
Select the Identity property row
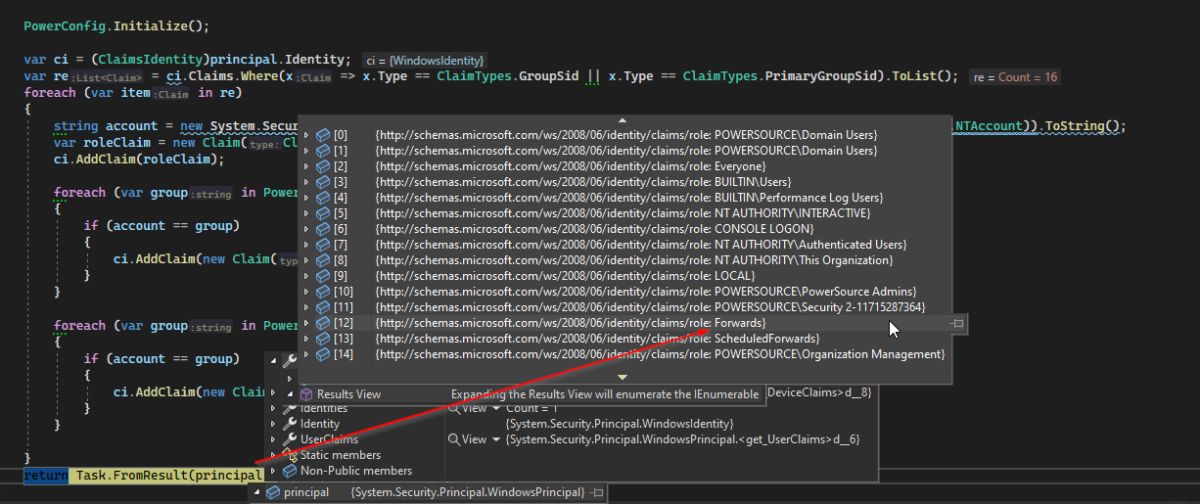coord(571,424)
